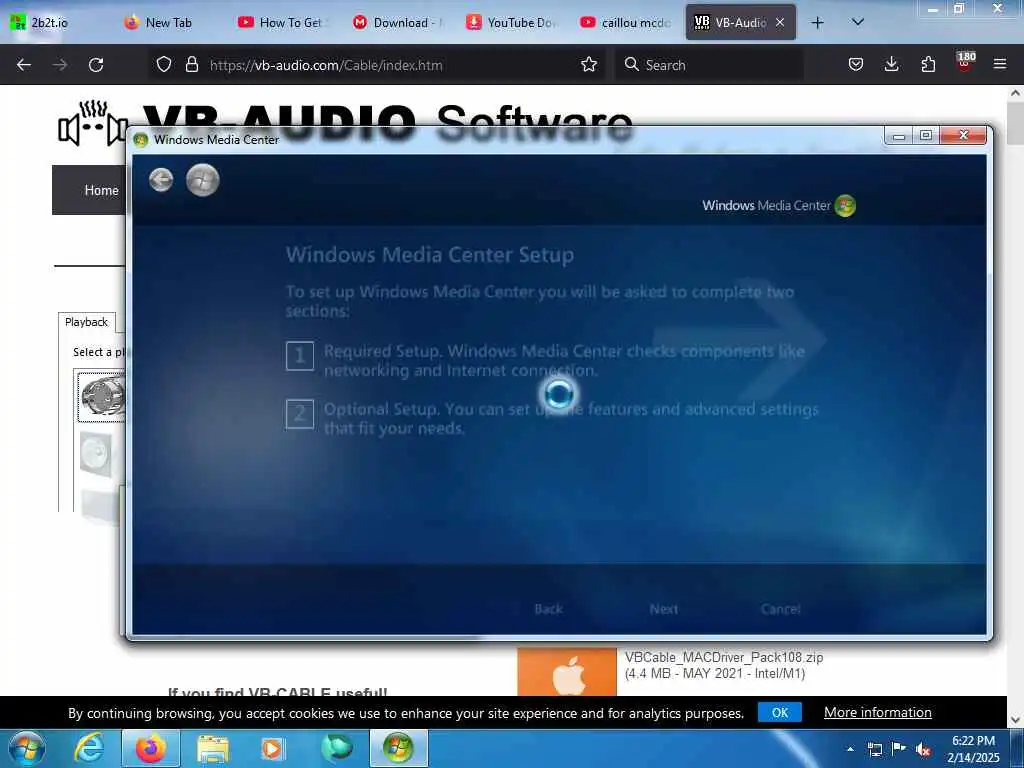Open the clock showing 6:22 PM
This screenshot has height=768, width=1024.
(973, 748)
